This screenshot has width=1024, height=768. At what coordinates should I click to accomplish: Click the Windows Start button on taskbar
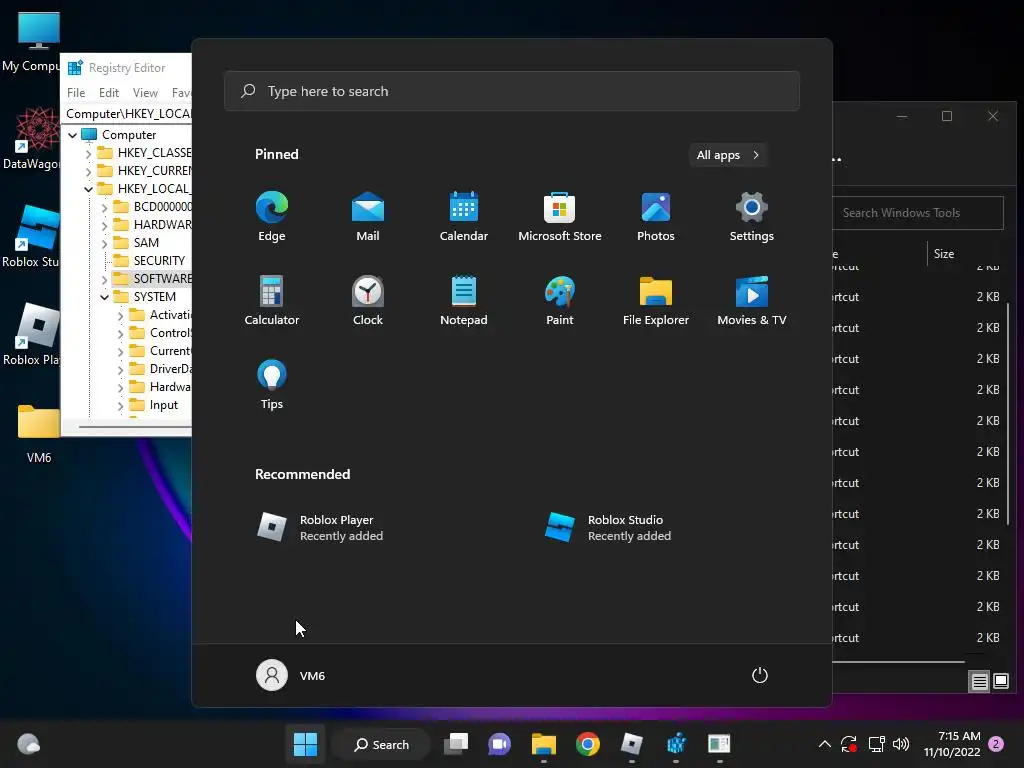pos(305,744)
